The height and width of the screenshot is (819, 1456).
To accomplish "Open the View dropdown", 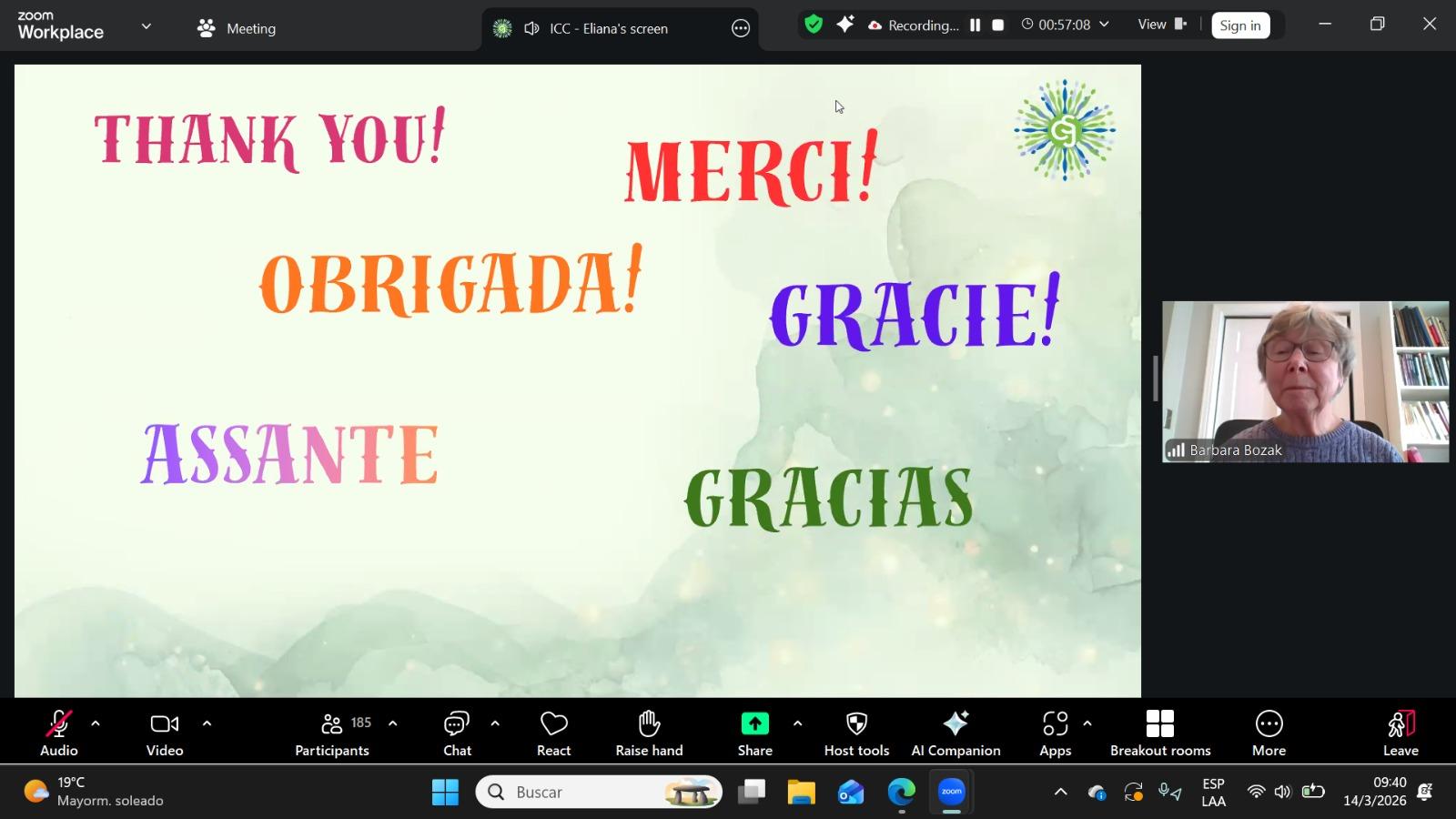I will click(x=1162, y=25).
